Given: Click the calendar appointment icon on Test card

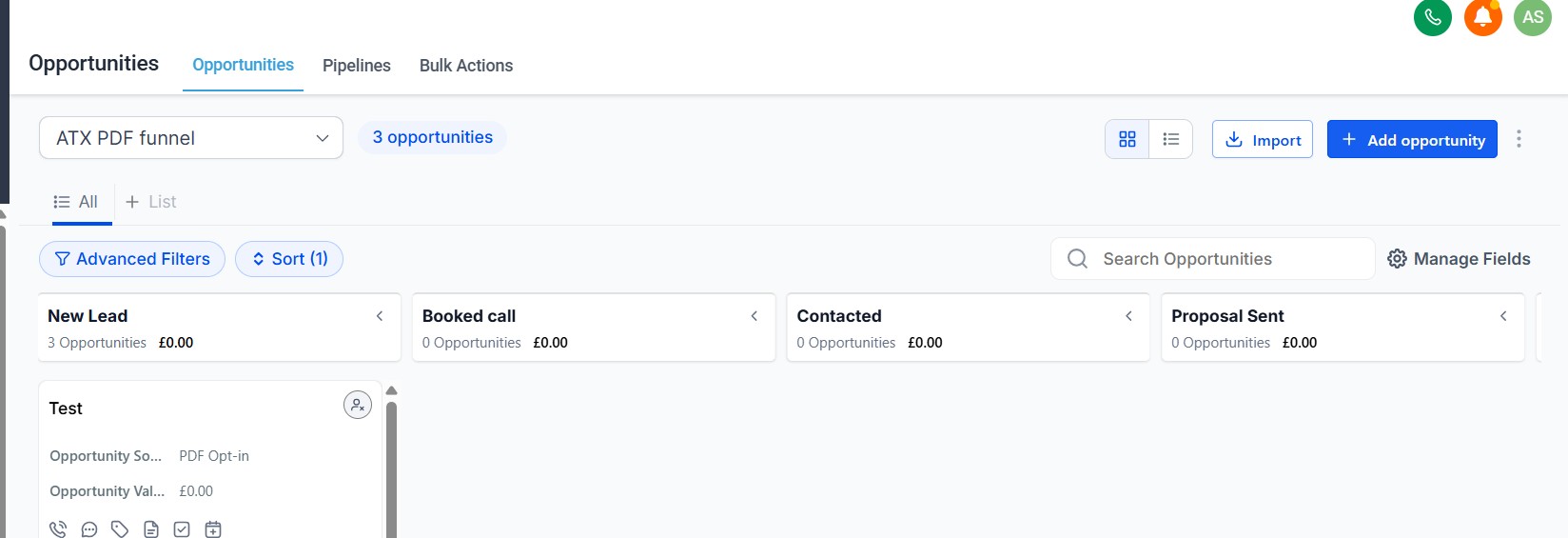Looking at the screenshot, I should point(213,528).
